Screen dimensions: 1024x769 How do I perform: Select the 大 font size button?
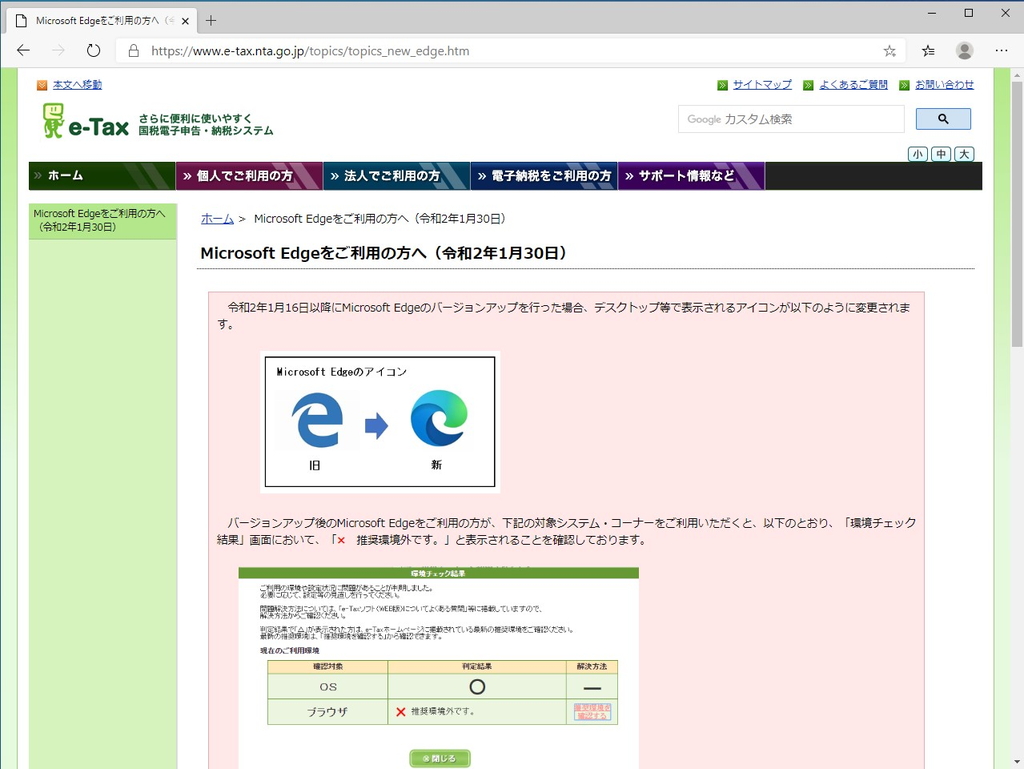(x=963, y=154)
